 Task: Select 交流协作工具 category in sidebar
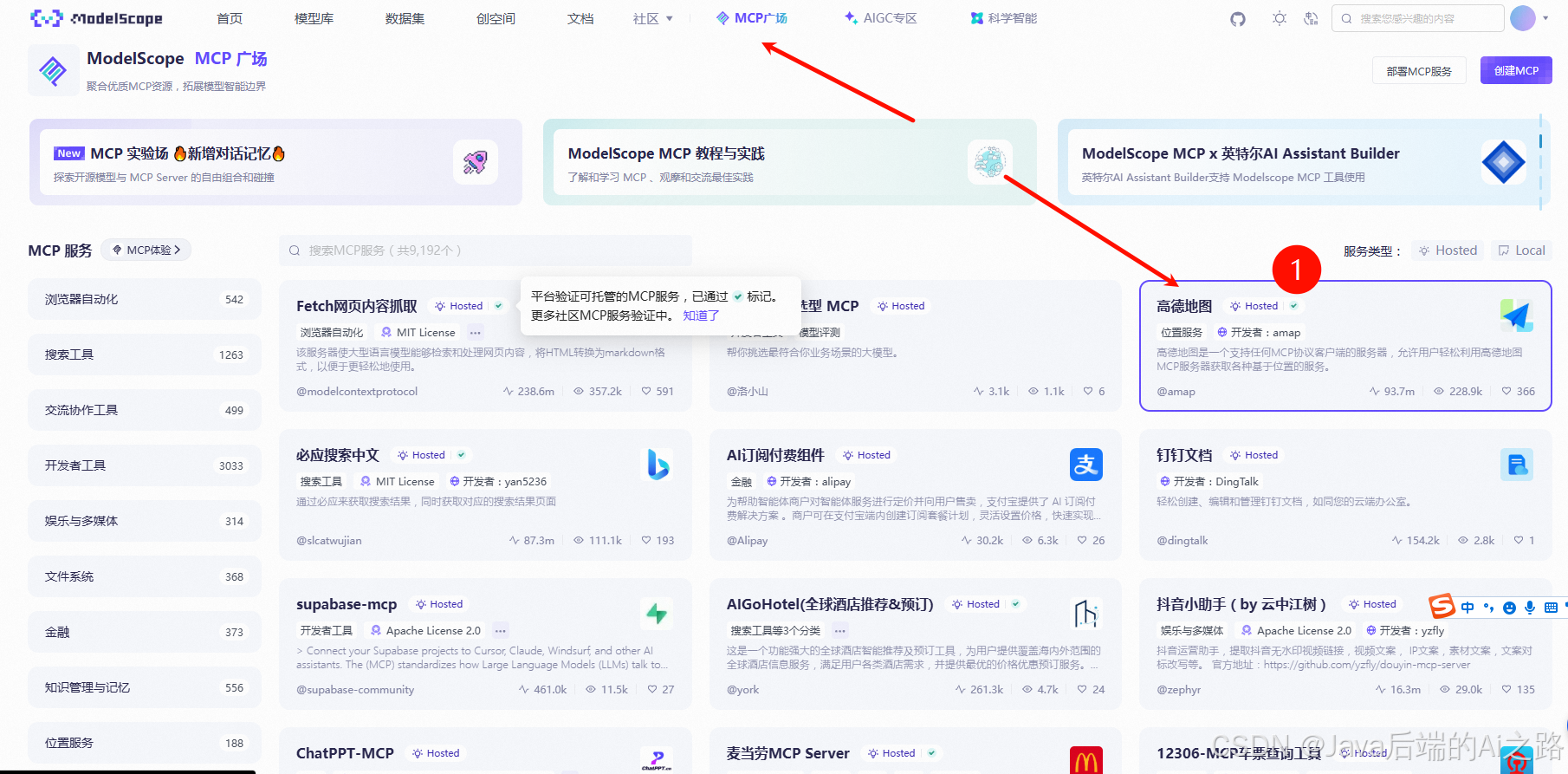pos(145,410)
